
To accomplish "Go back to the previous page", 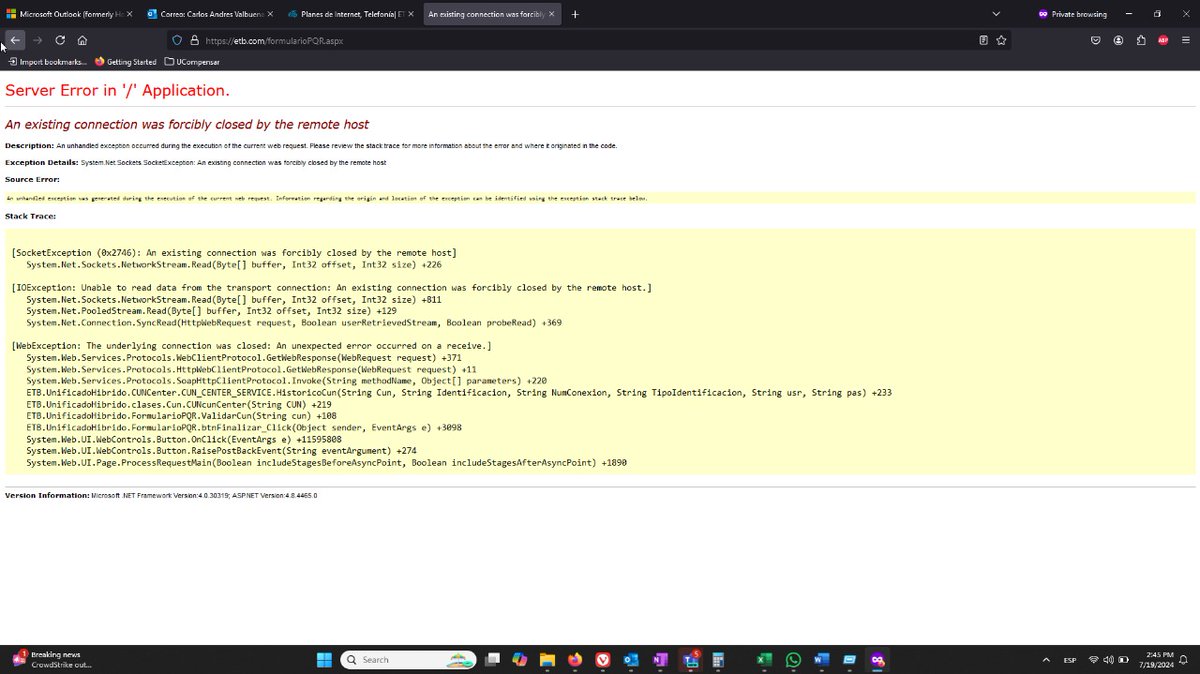I will click(15, 40).
